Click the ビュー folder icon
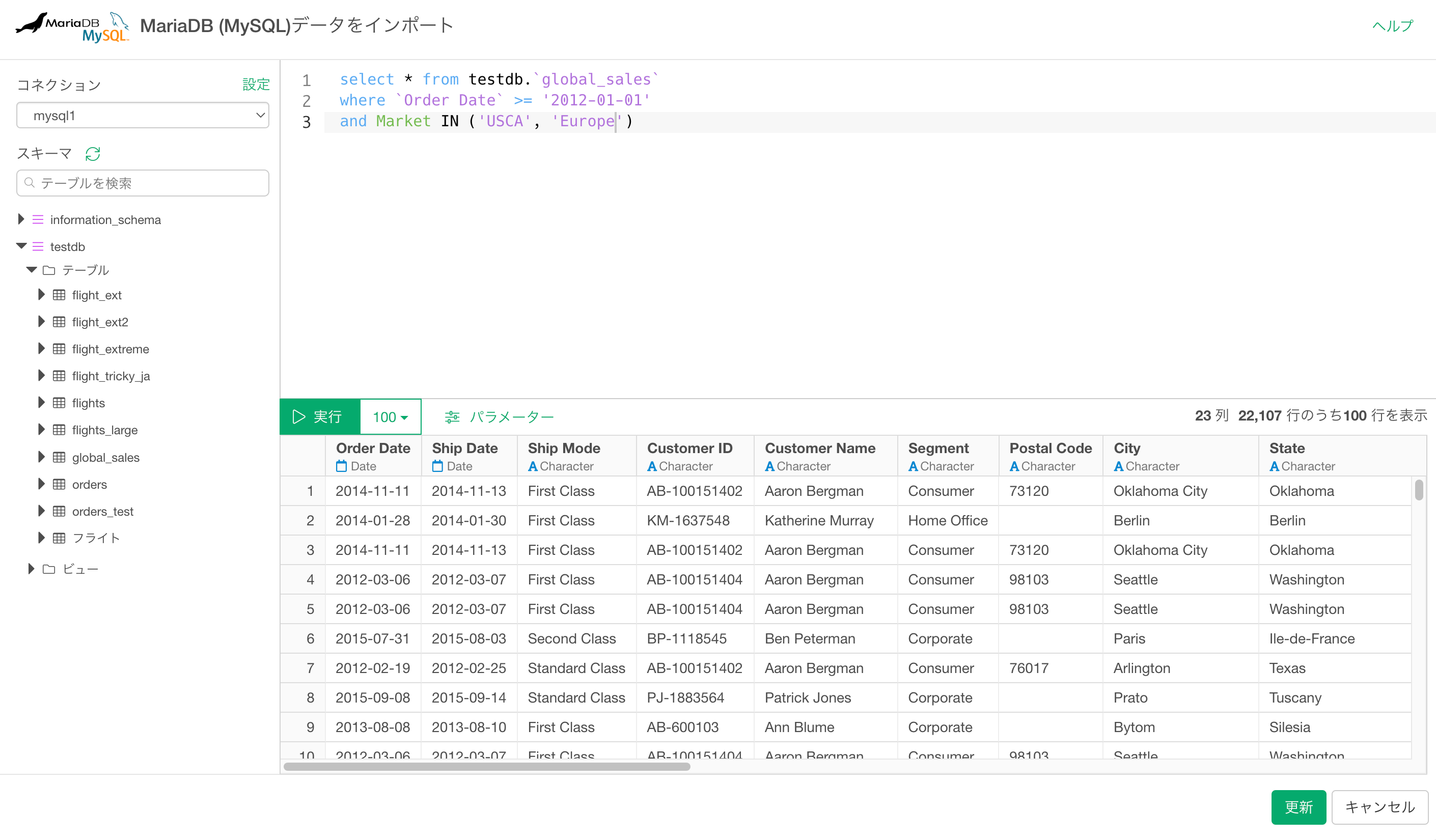1436x840 pixels. (x=49, y=569)
